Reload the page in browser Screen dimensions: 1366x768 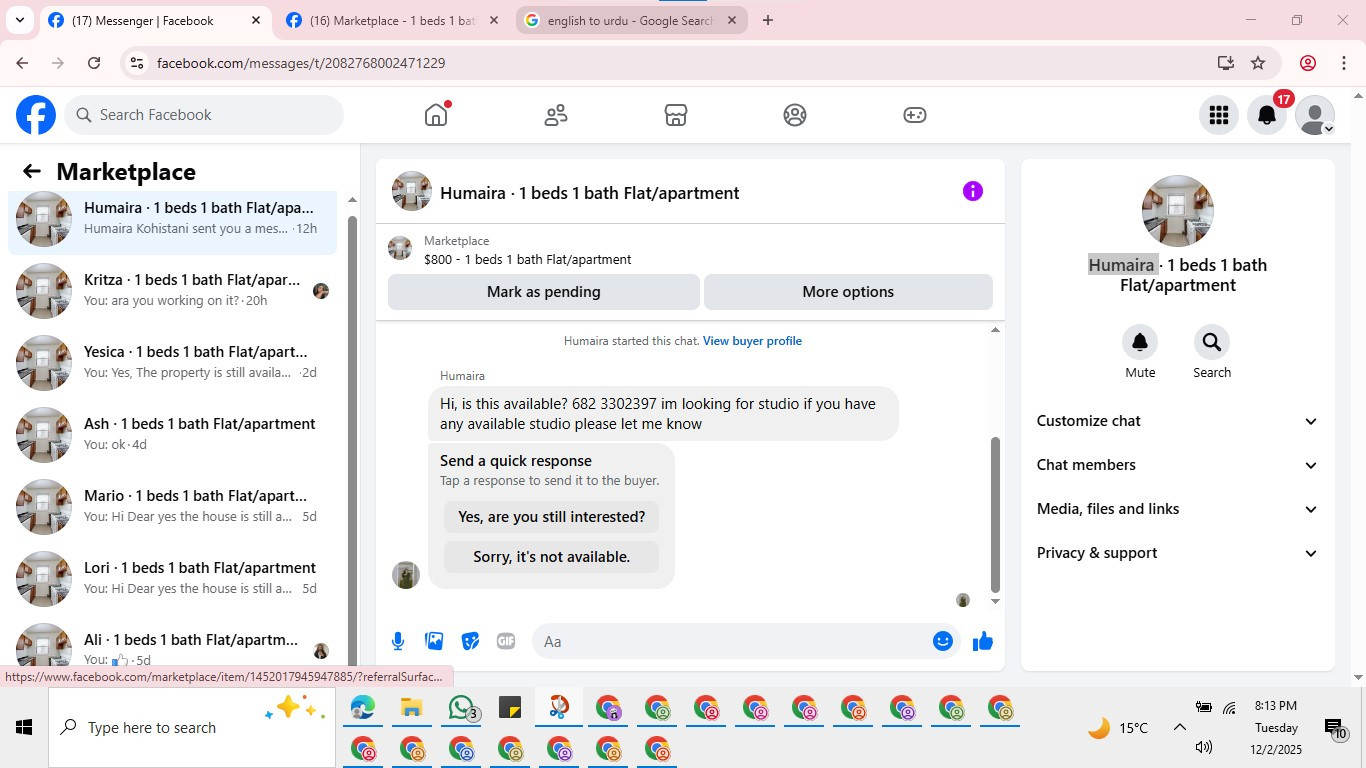point(94,63)
